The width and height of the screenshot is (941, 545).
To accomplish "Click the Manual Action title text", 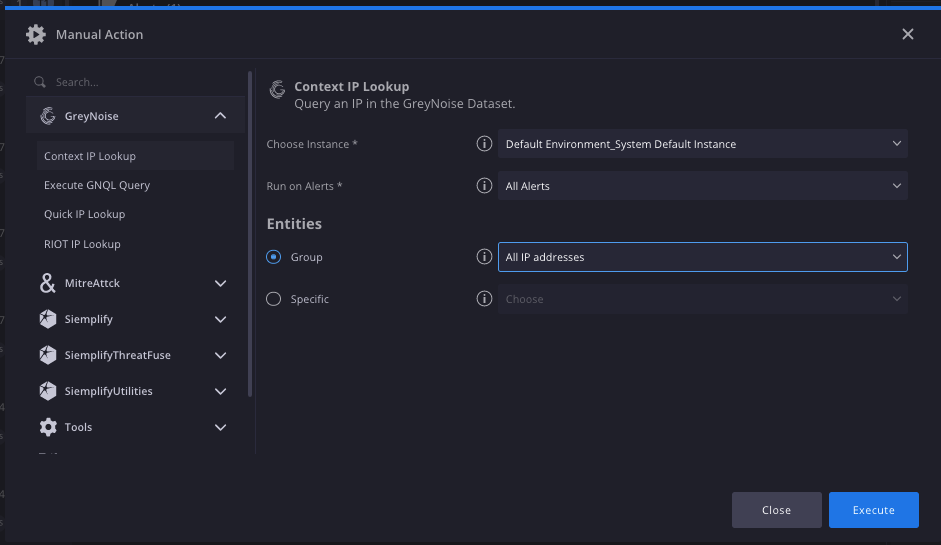I will [x=100, y=35].
